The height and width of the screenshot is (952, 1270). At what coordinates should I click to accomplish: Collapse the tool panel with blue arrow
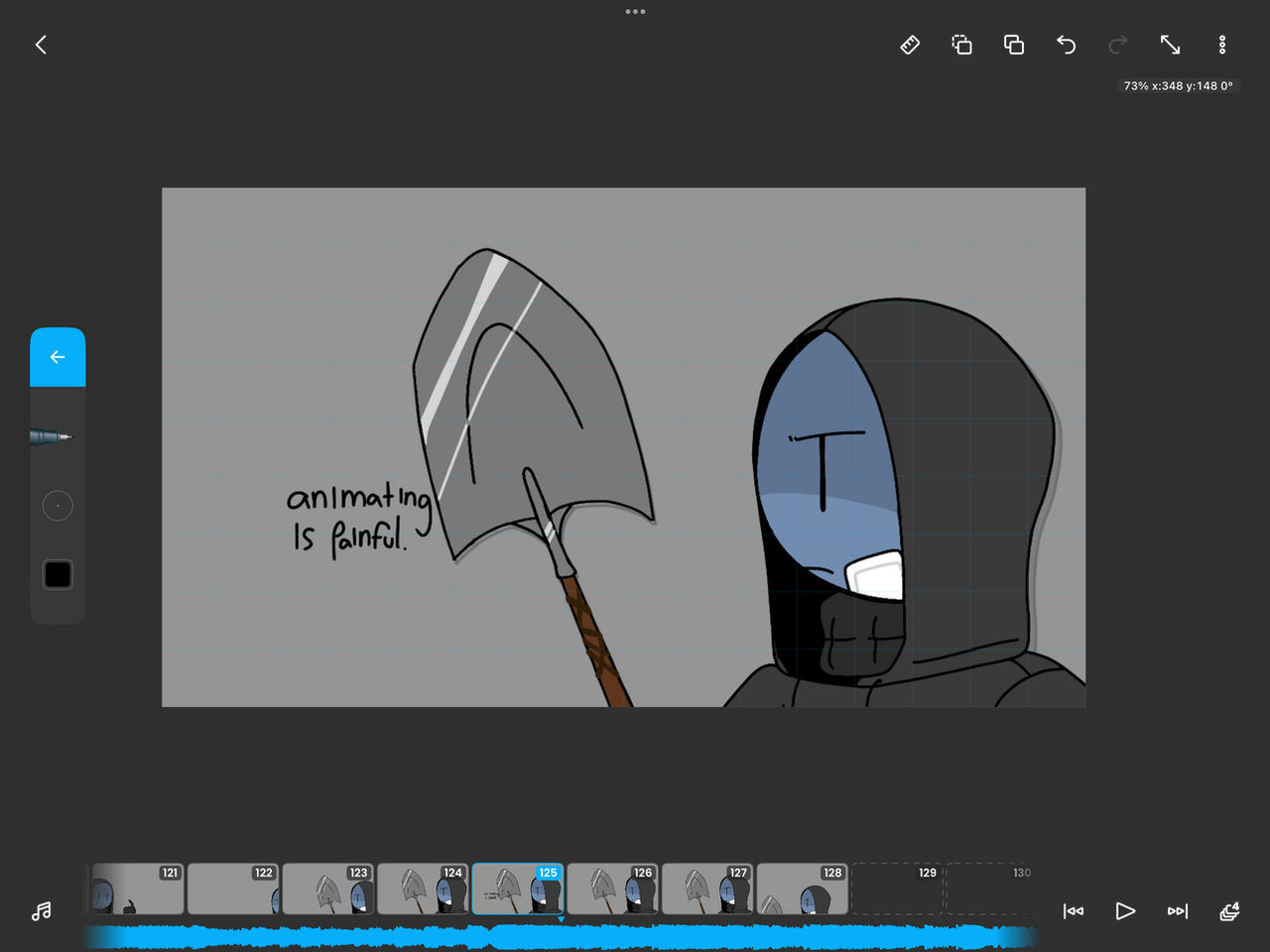click(58, 357)
